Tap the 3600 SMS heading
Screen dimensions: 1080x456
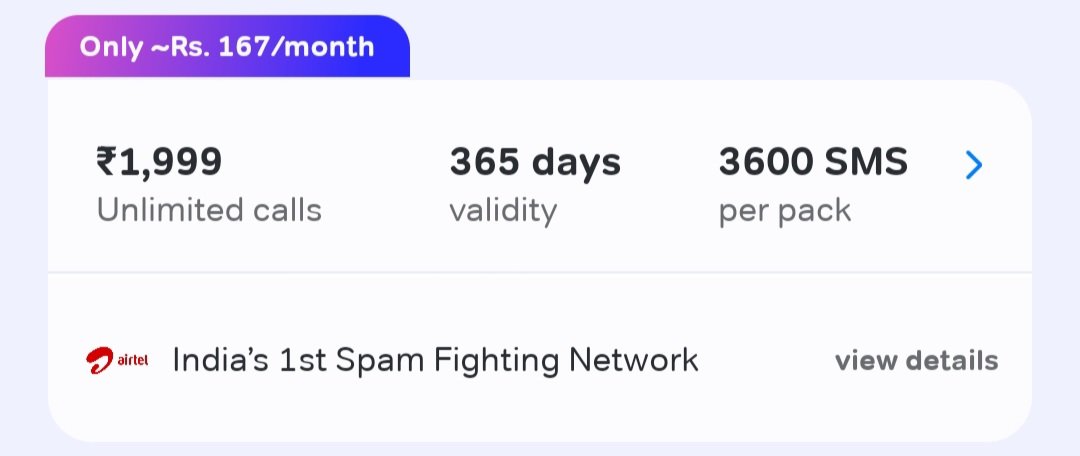[813, 161]
